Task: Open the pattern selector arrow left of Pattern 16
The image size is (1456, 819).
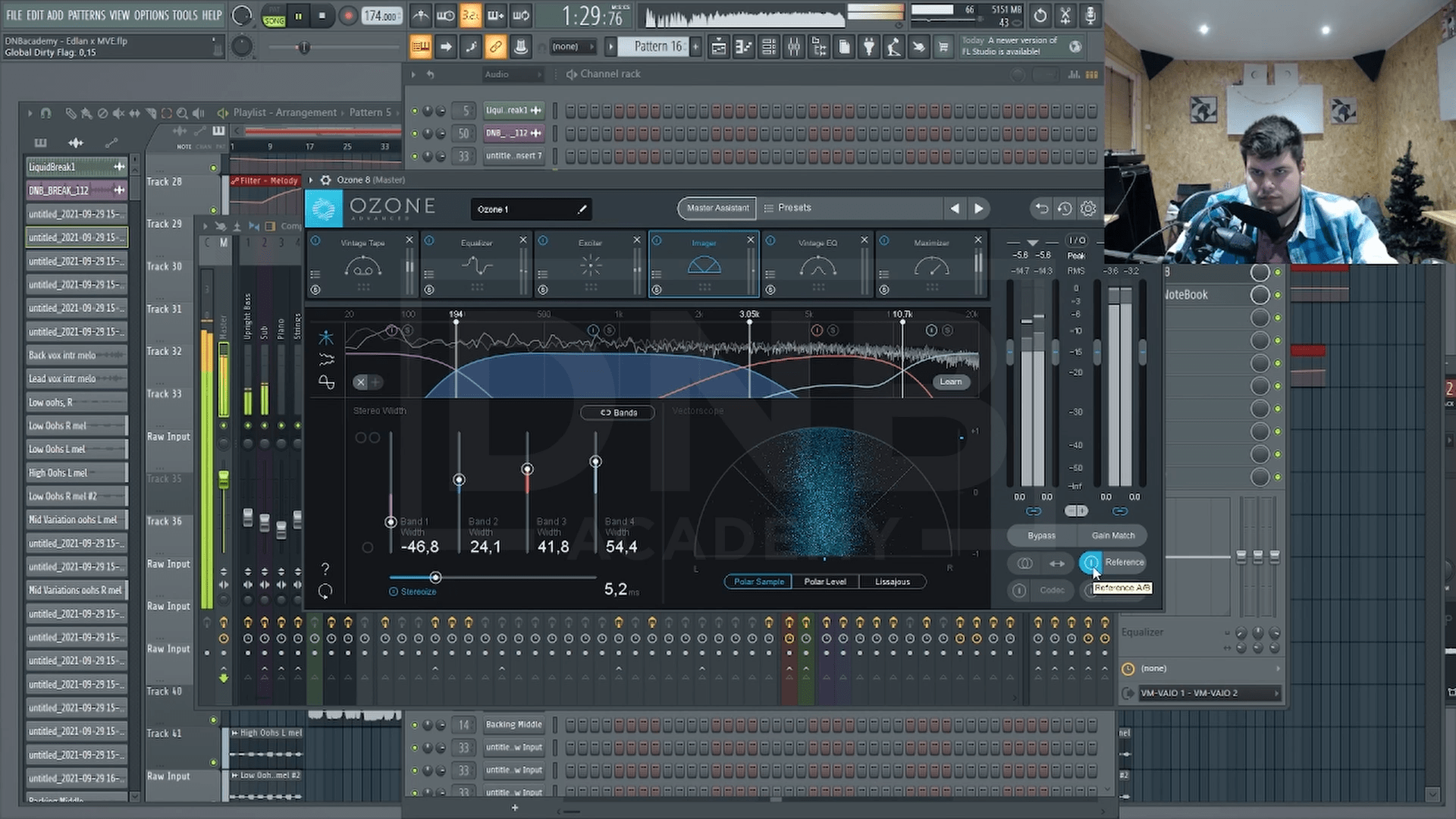Action: [x=610, y=47]
